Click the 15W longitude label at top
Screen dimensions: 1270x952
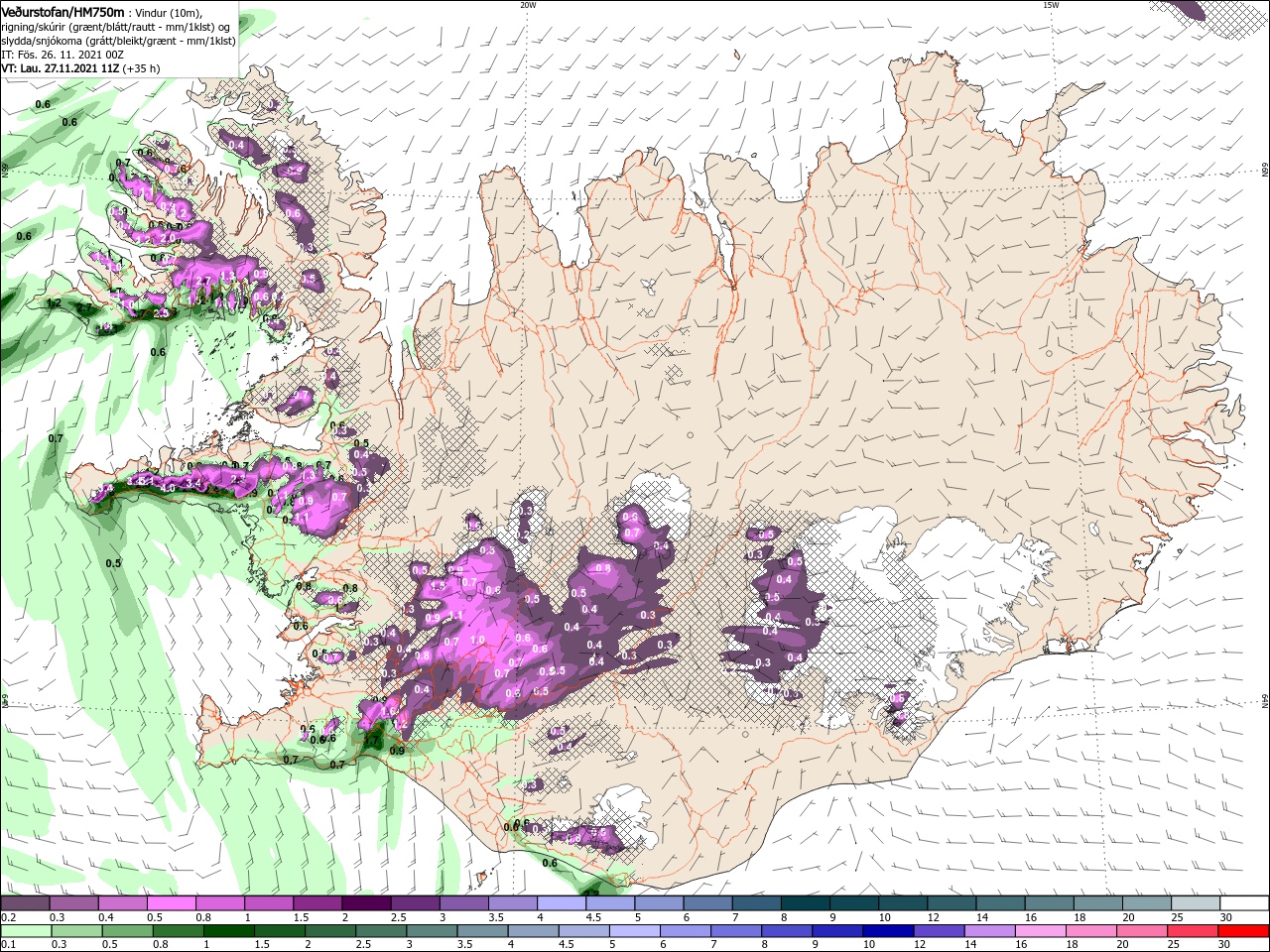[1050, 5]
